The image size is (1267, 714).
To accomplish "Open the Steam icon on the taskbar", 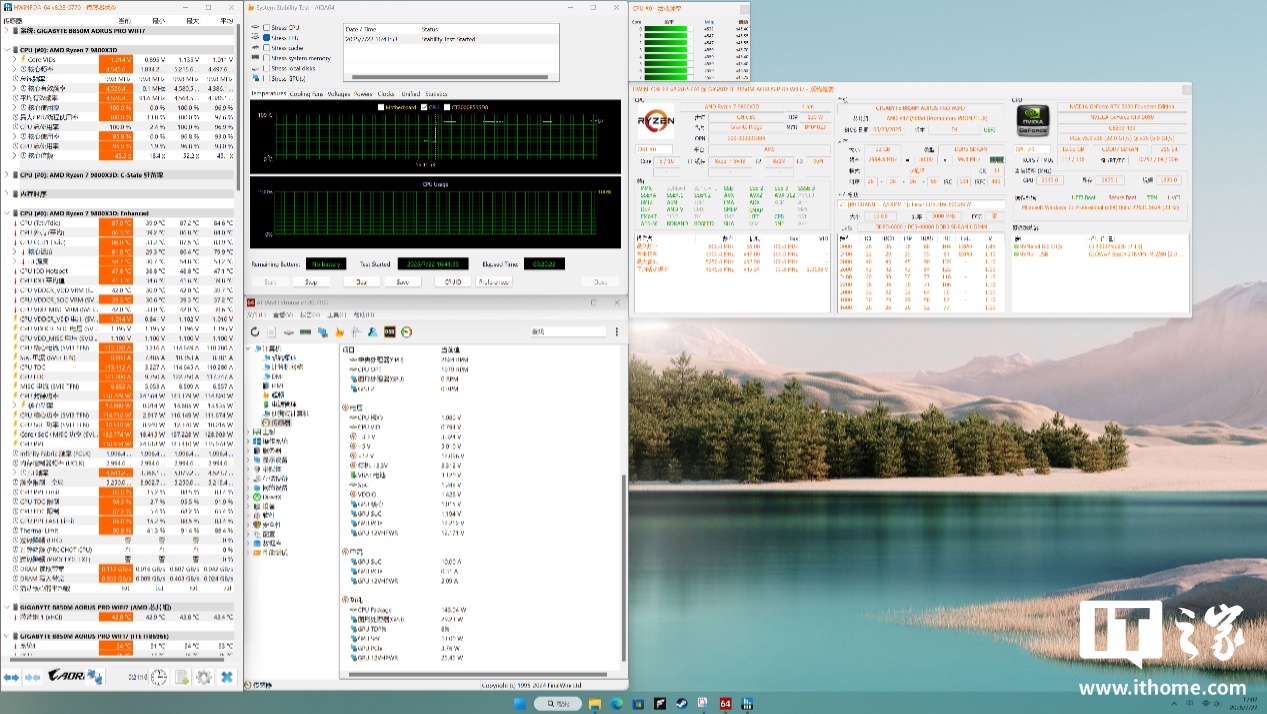I will 681,704.
